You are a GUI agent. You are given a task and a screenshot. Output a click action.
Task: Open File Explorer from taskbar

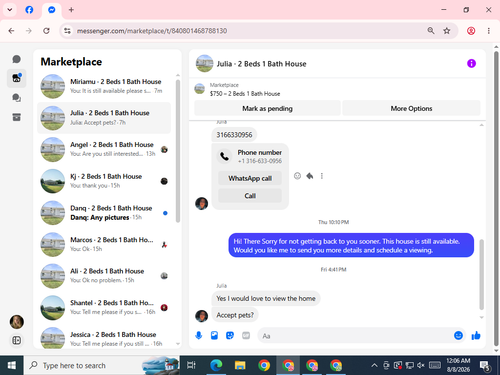point(240,365)
